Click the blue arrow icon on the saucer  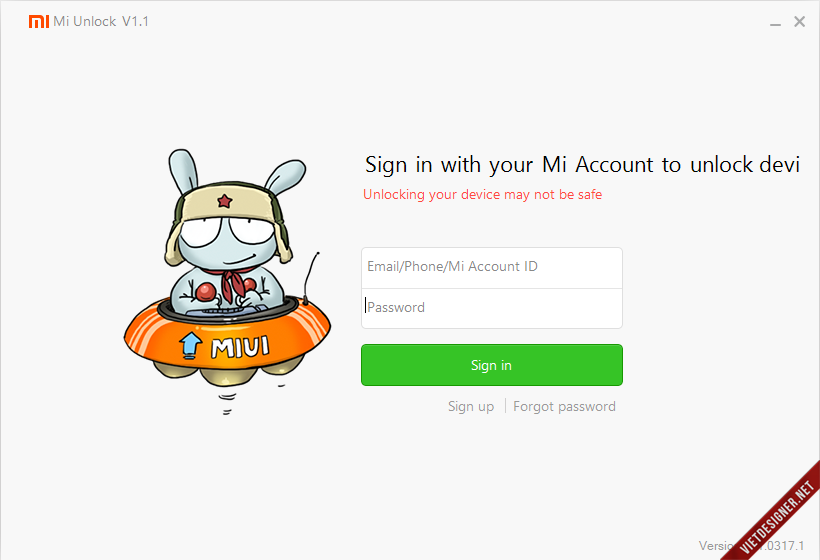(190, 345)
